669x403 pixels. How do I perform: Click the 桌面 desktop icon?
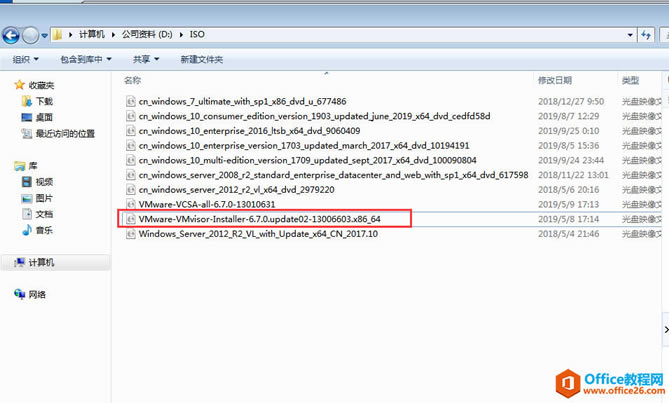click(x=27, y=117)
